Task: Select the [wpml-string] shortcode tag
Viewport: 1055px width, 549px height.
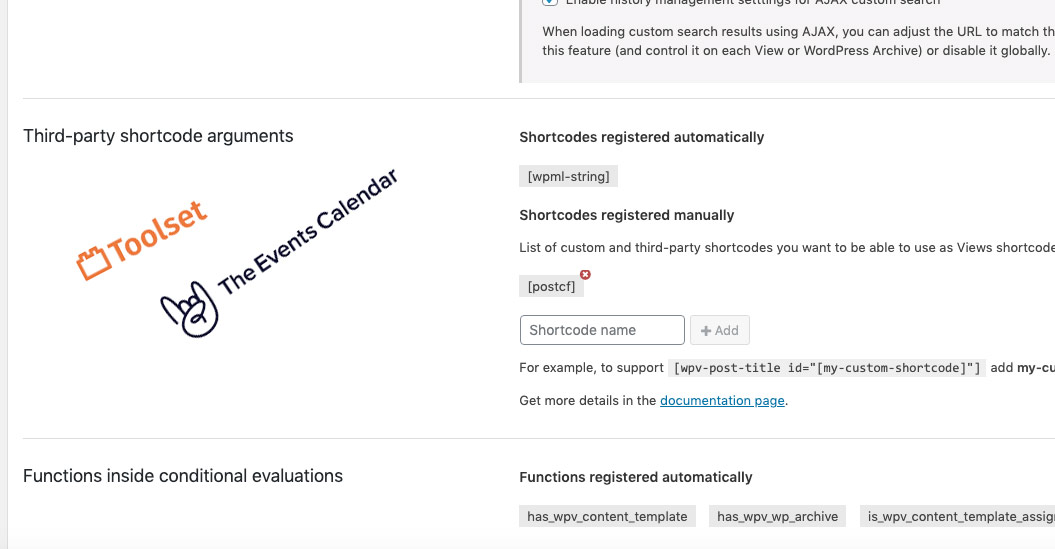Action: [569, 176]
